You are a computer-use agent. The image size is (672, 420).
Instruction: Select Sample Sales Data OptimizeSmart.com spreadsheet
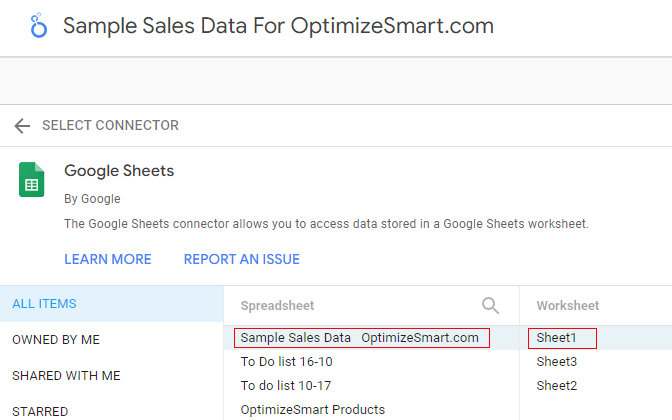tap(371, 338)
